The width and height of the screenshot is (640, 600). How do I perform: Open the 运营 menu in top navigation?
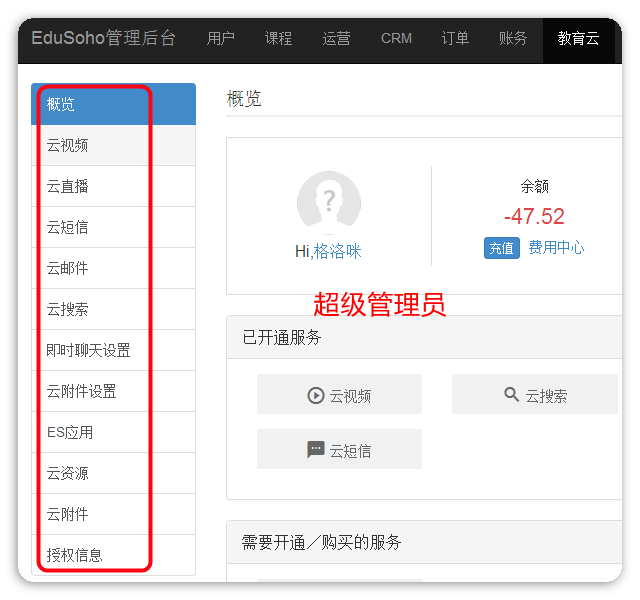pos(336,38)
